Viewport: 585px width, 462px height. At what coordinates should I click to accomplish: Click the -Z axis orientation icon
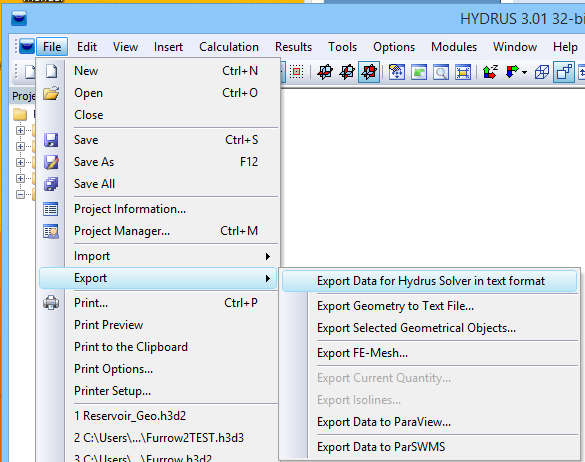(490, 72)
